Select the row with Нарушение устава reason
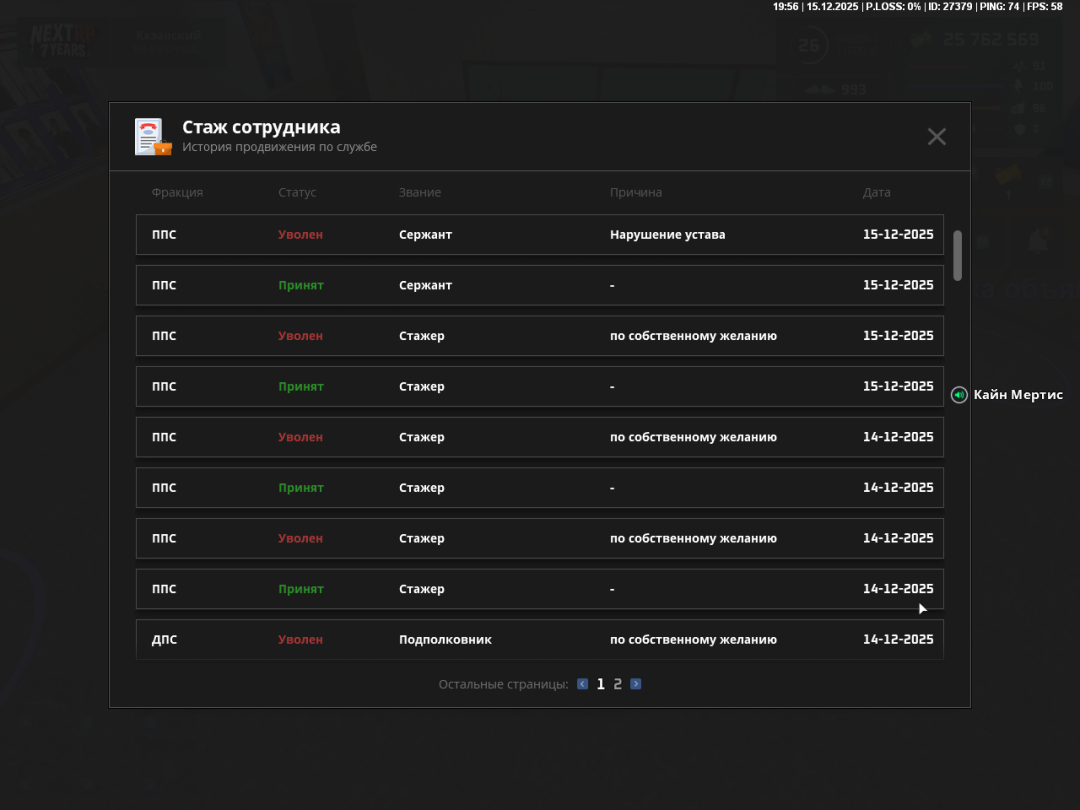Screen dimensions: 1080x810 coord(539,235)
